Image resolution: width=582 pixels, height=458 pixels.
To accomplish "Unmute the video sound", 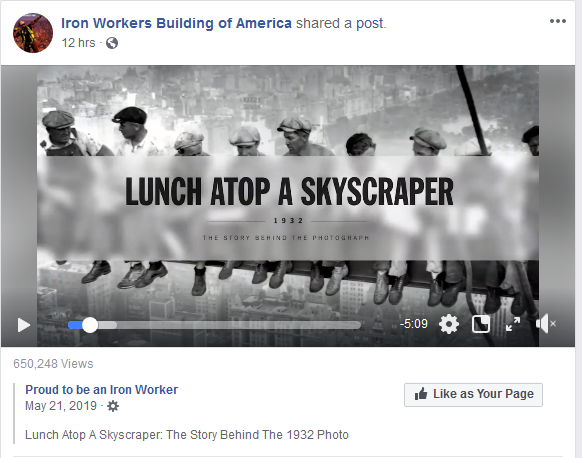I will click(x=546, y=324).
